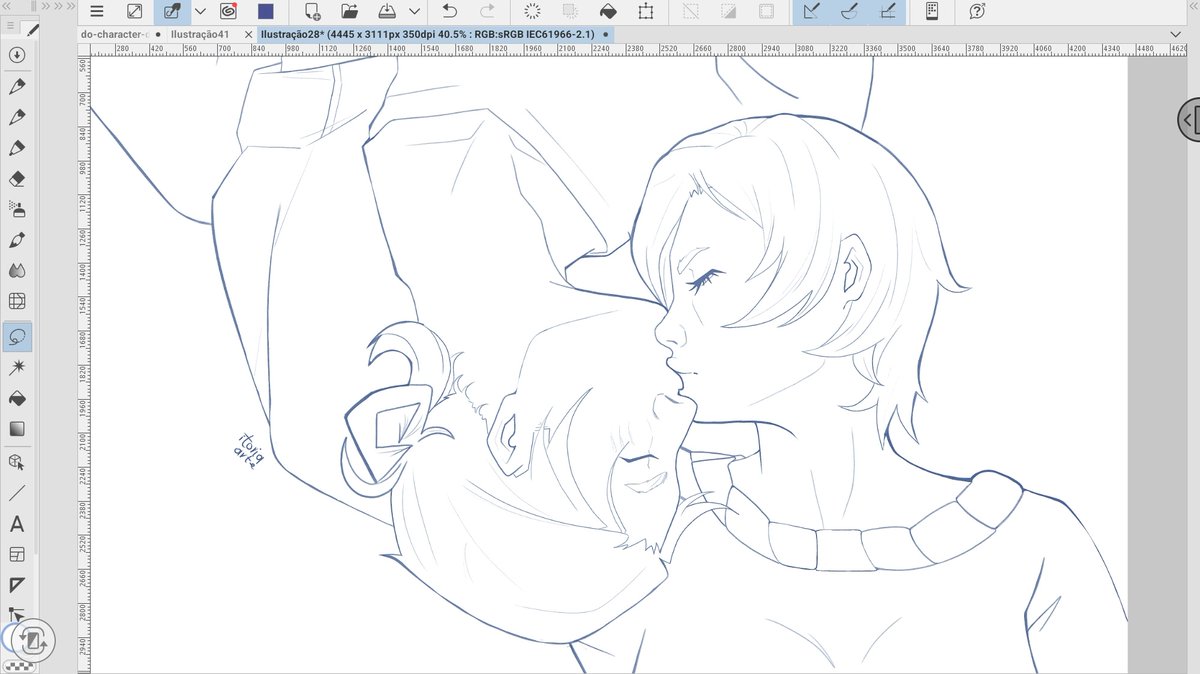This screenshot has height=674, width=1200.
Task: Select the Auto select magic wand tool
Action: [x=17, y=368]
